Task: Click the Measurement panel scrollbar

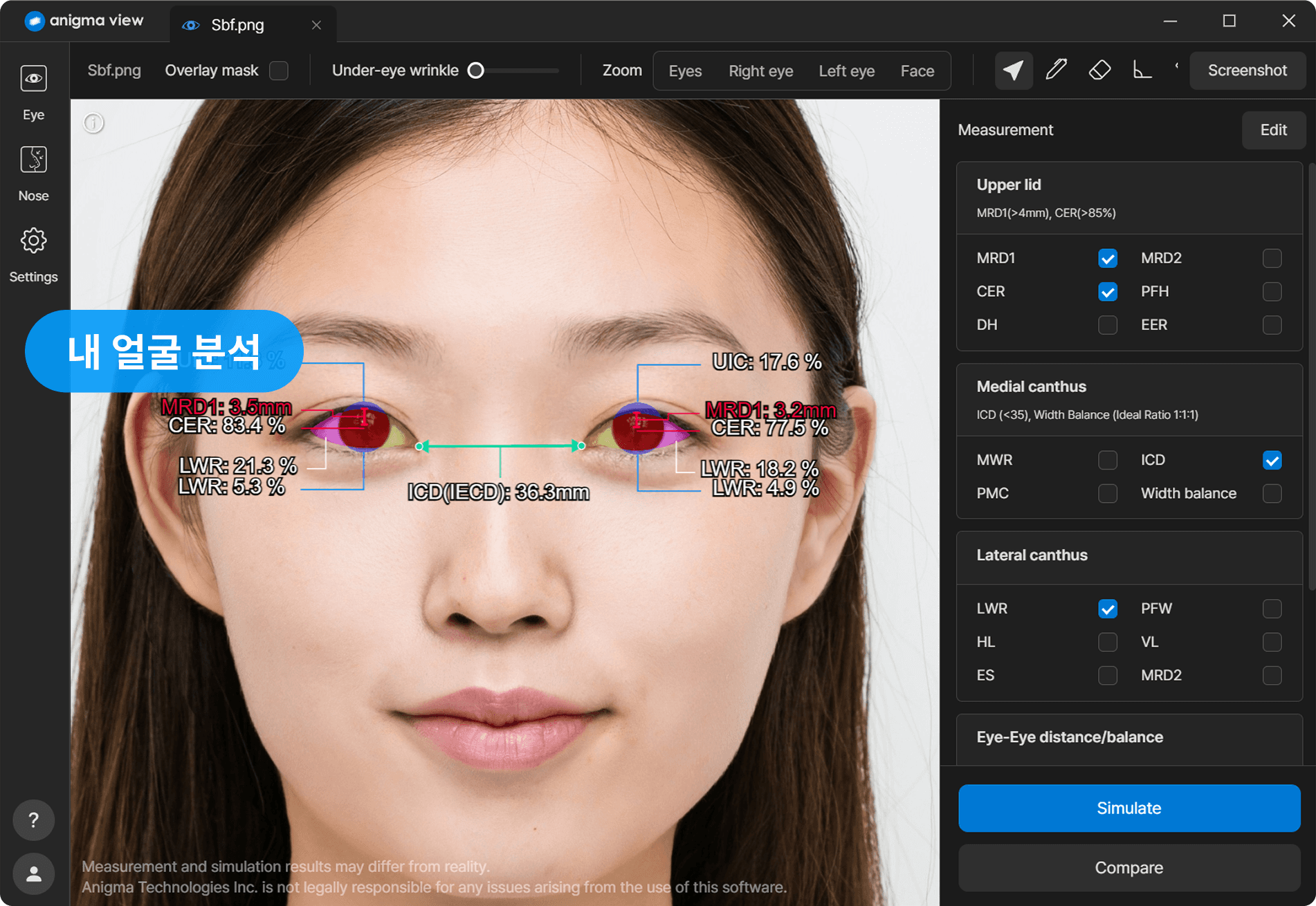Action: coord(1312,377)
